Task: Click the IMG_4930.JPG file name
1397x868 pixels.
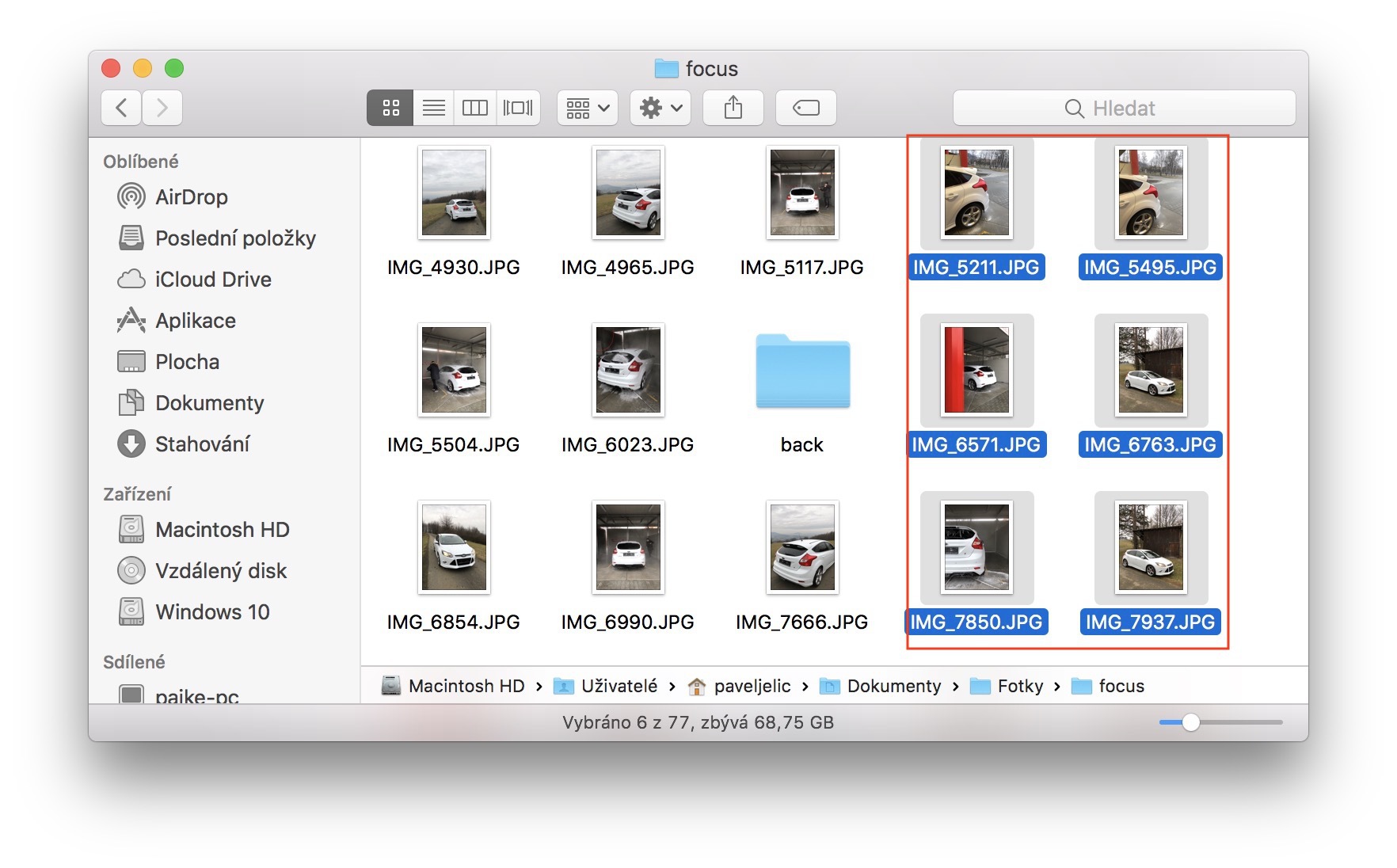Action: point(454,268)
